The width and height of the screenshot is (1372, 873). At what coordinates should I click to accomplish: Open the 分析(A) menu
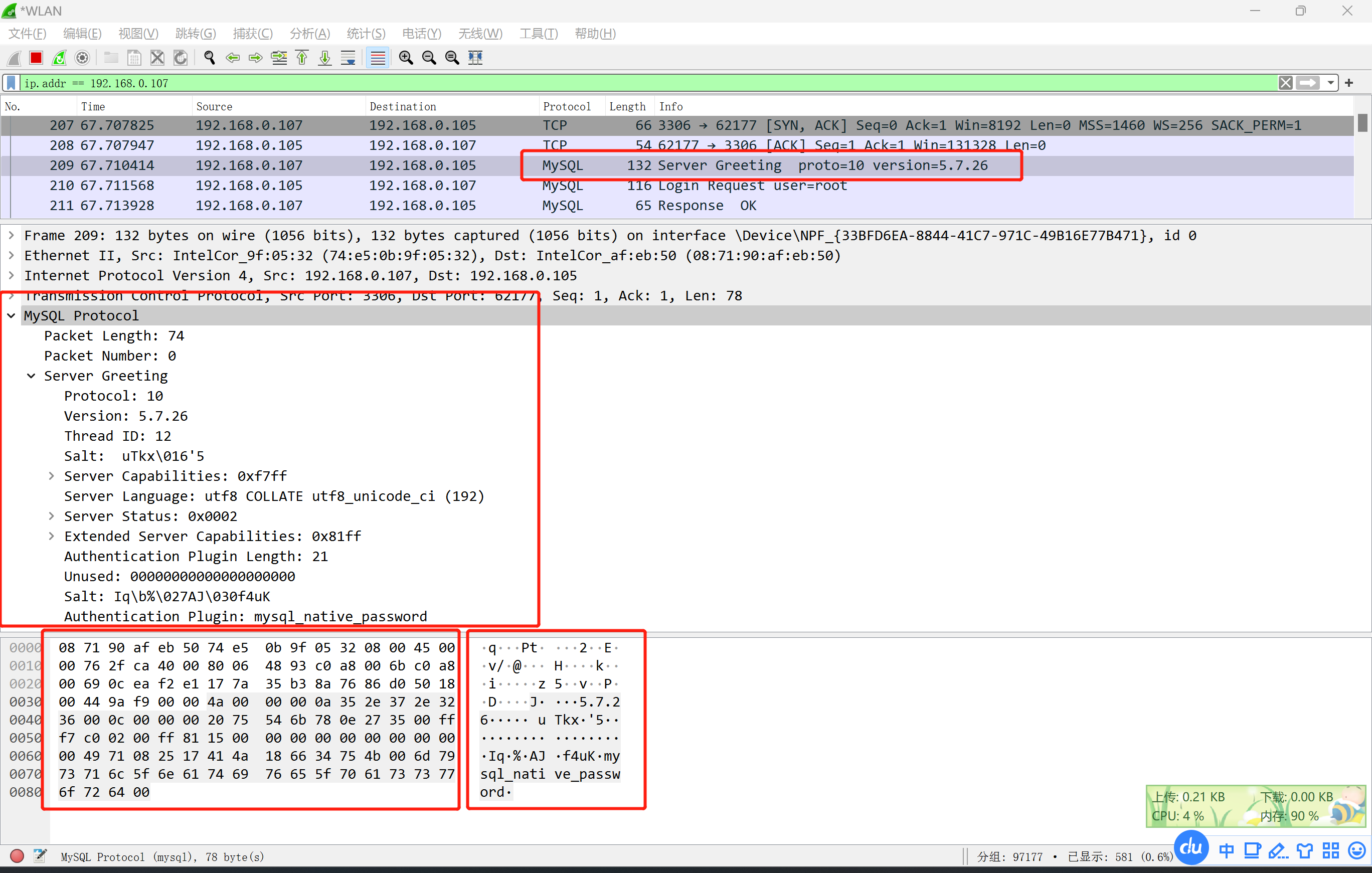pos(309,34)
